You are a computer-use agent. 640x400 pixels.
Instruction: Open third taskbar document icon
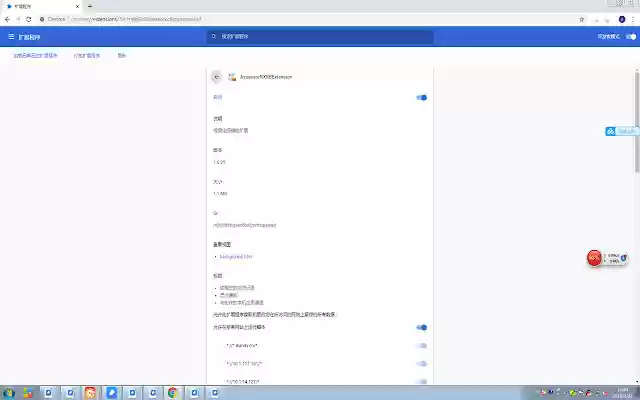tap(132, 393)
